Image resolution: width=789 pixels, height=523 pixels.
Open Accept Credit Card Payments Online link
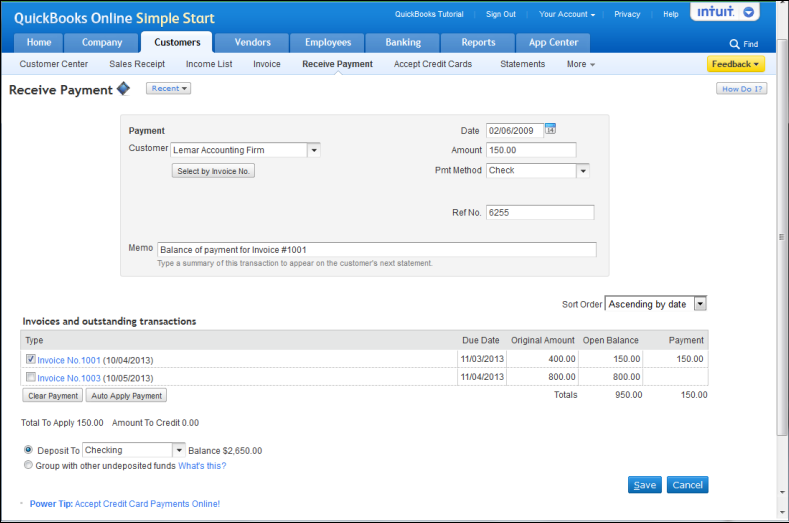pos(147,504)
